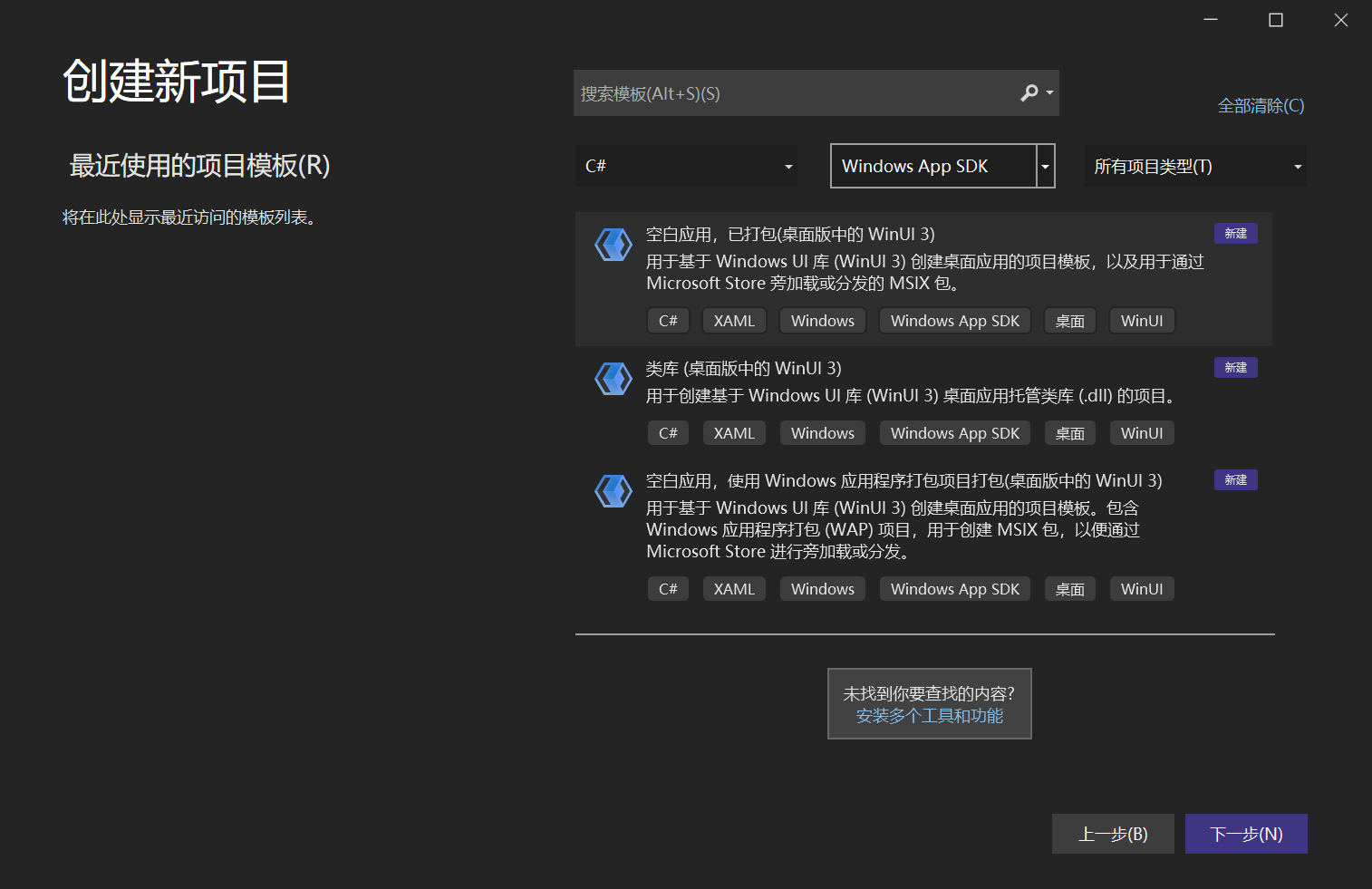Click Windows tag under WAP-packaged template
1372x889 pixels.
pos(823,589)
